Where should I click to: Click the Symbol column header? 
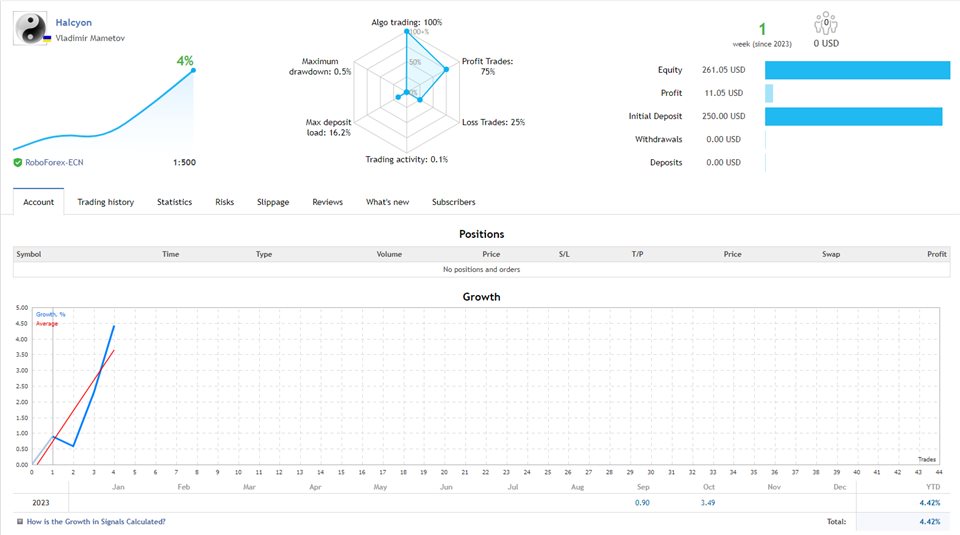click(x=28, y=254)
